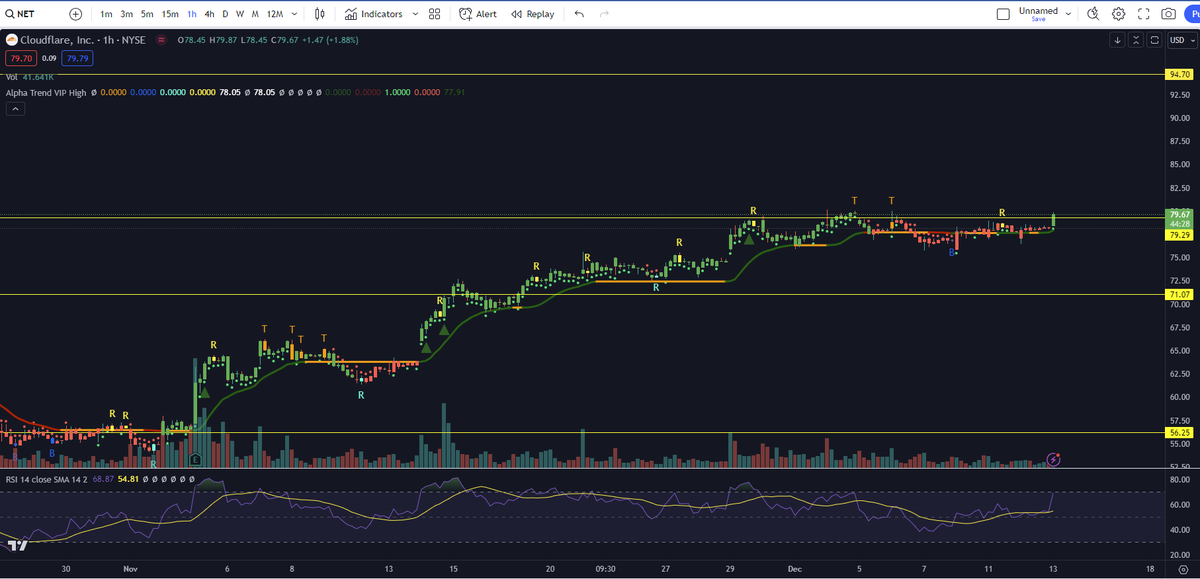Expand the layout manage dropdown arrow

(1069, 14)
